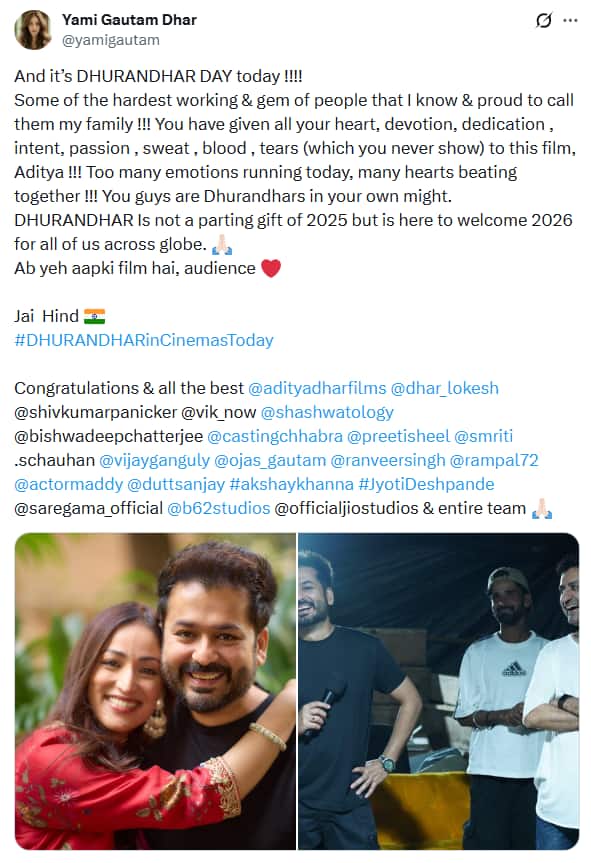
Task: Click the @actormaddy mention
Action: [x=68, y=484]
